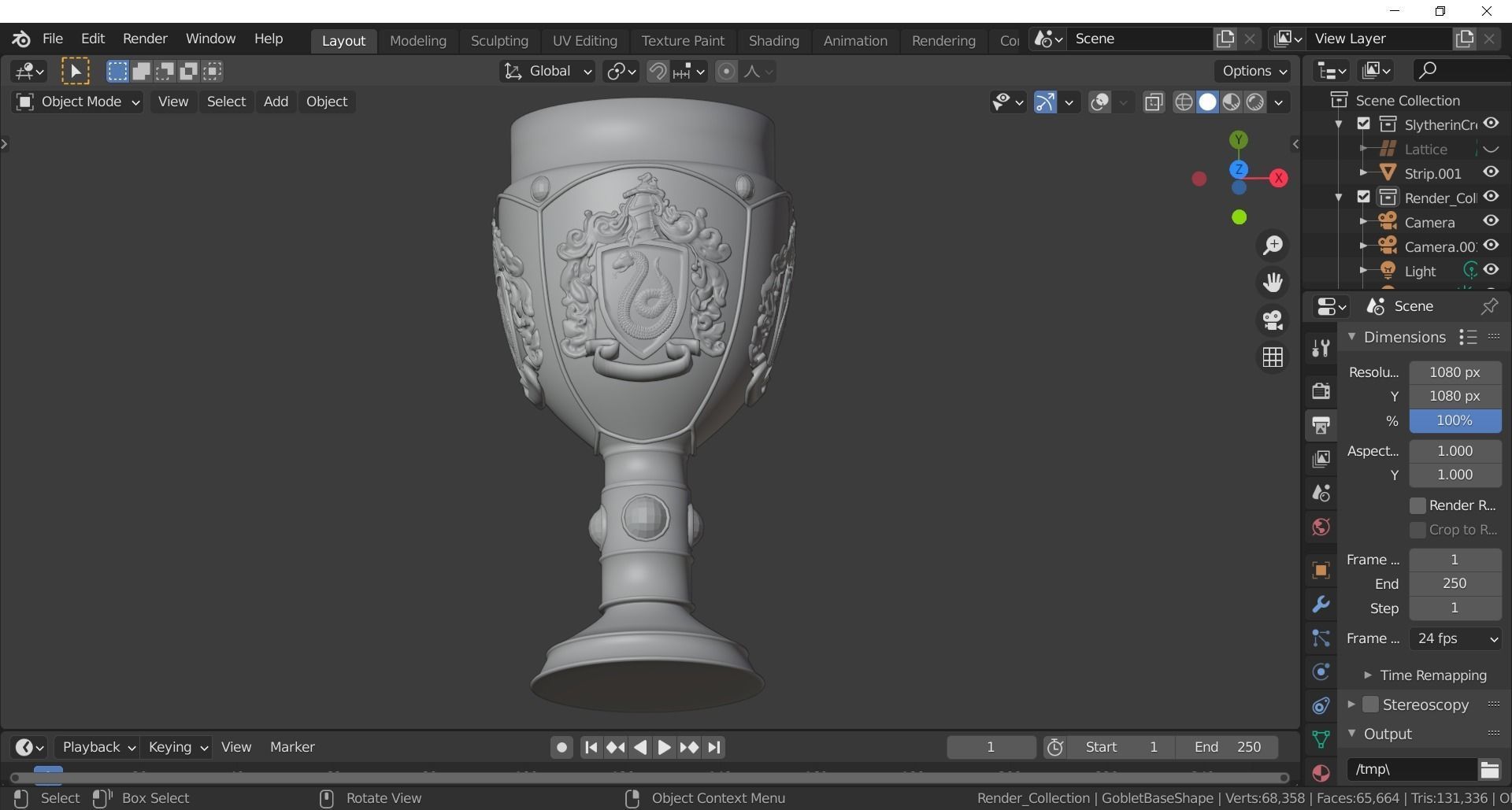Toggle viewport gizmos display
This screenshot has height=810, width=1512.
(x=1045, y=102)
